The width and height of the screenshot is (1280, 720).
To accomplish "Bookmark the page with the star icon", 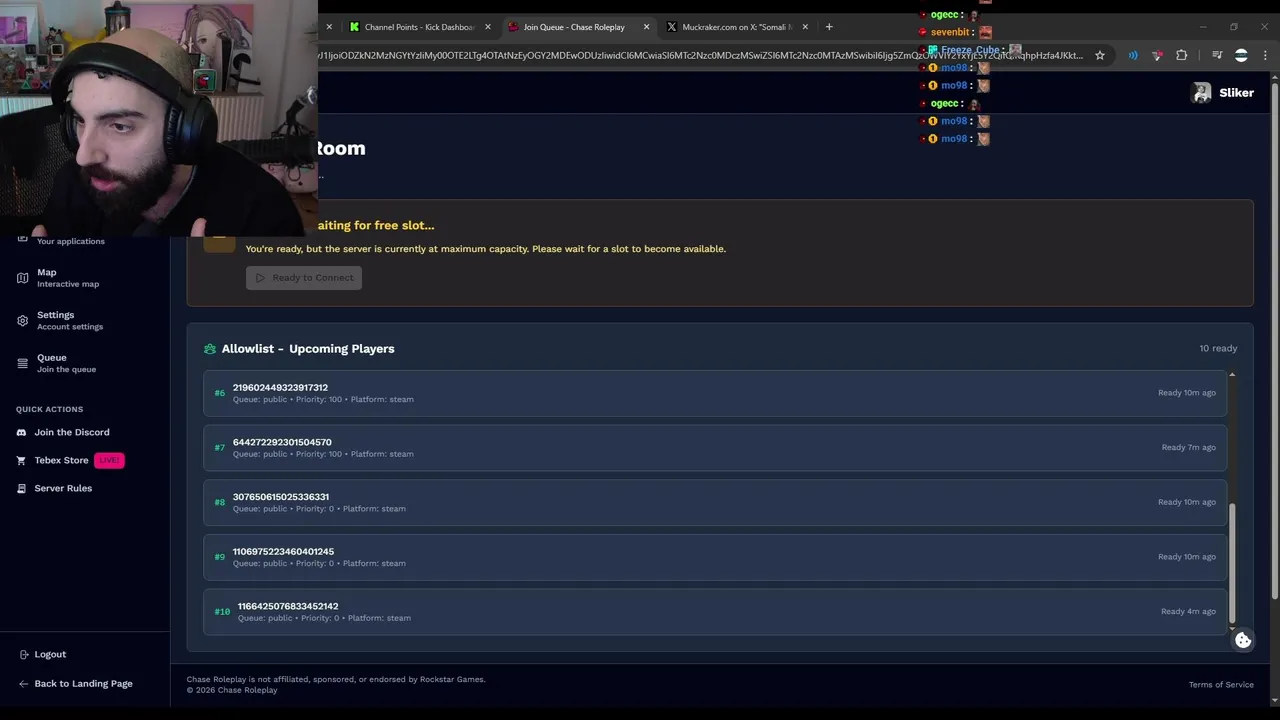I will [1100, 56].
